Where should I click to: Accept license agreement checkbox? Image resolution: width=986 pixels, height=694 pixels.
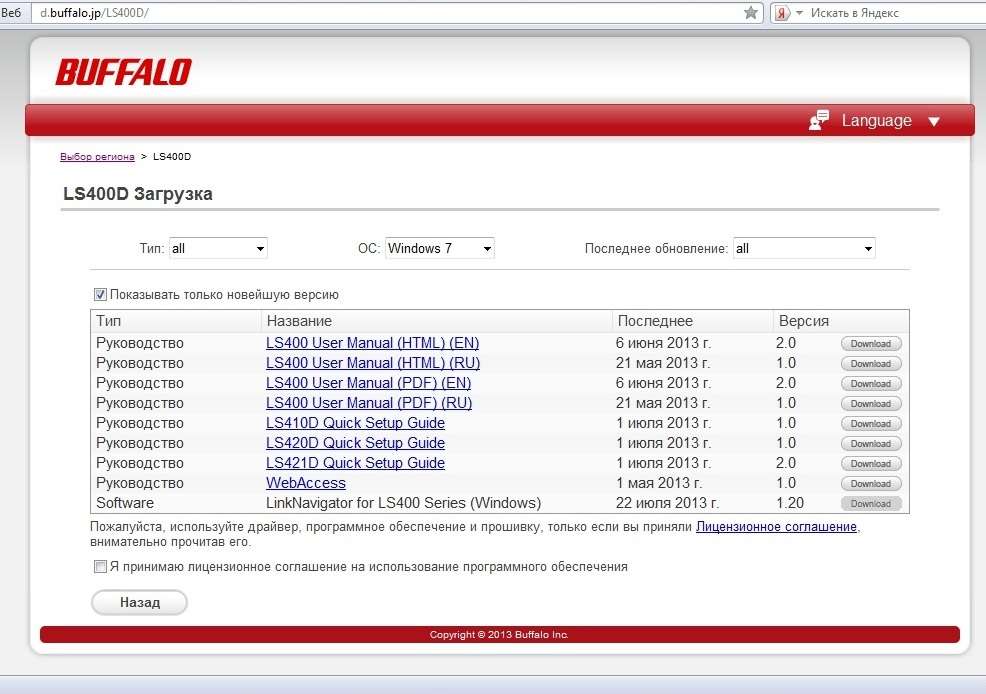(100, 567)
